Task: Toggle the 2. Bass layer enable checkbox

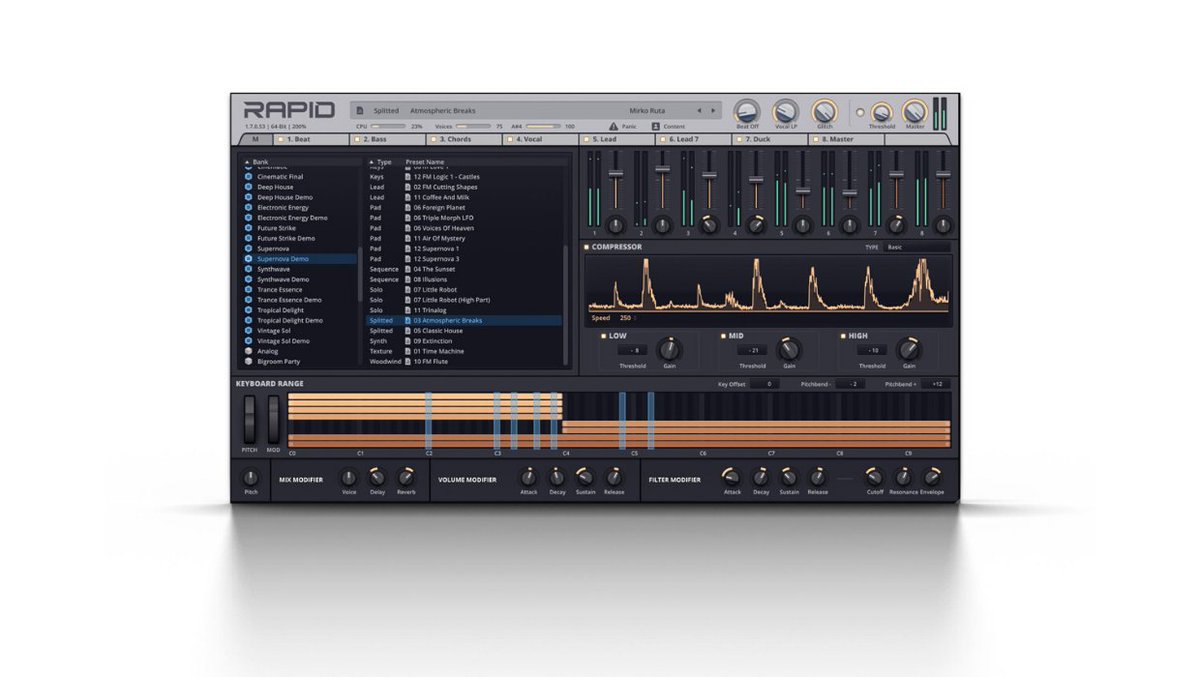Action: coord(358,140)
